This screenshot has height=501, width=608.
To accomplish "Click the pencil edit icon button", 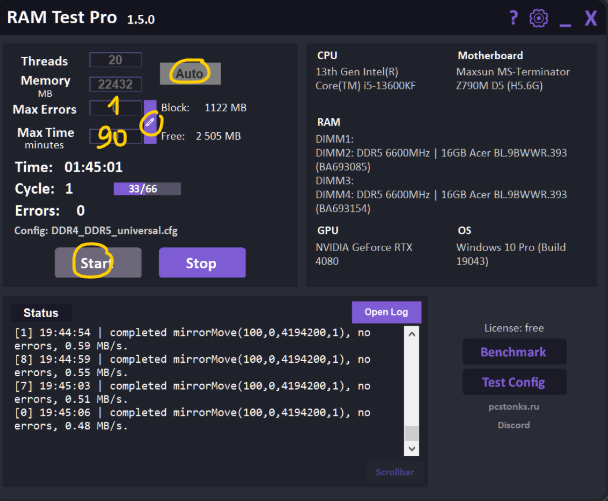I will pos(150,122).
